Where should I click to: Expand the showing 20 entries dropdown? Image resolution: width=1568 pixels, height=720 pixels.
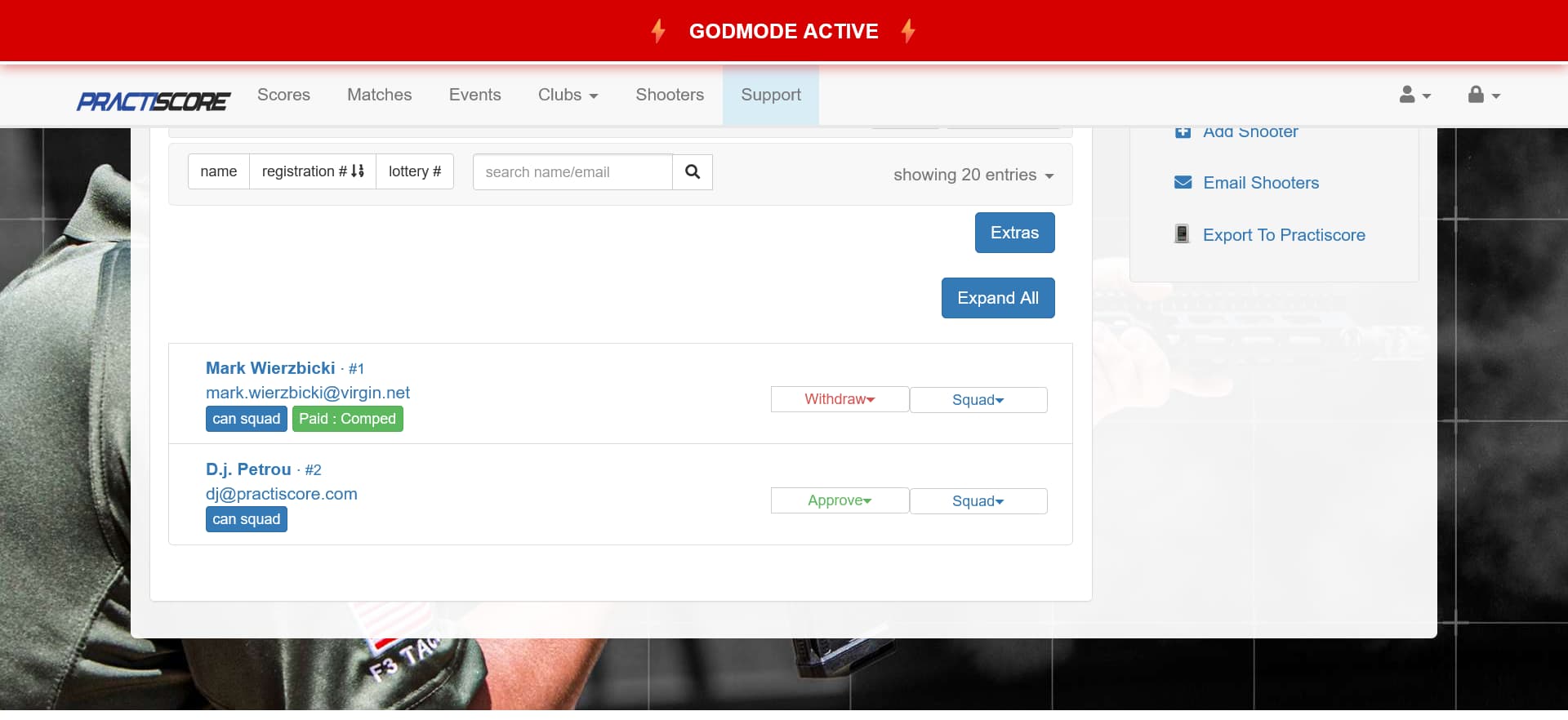[973, 175]
